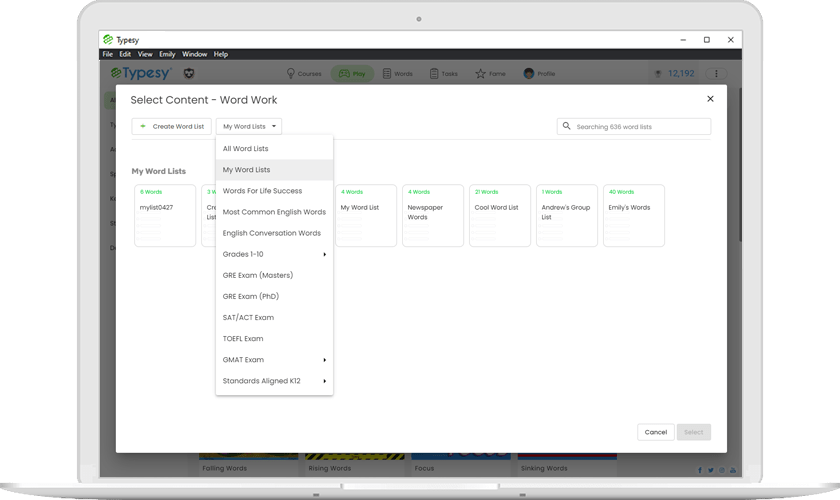
Task: Click the Typesy title bar app icon
Action: 108,40
